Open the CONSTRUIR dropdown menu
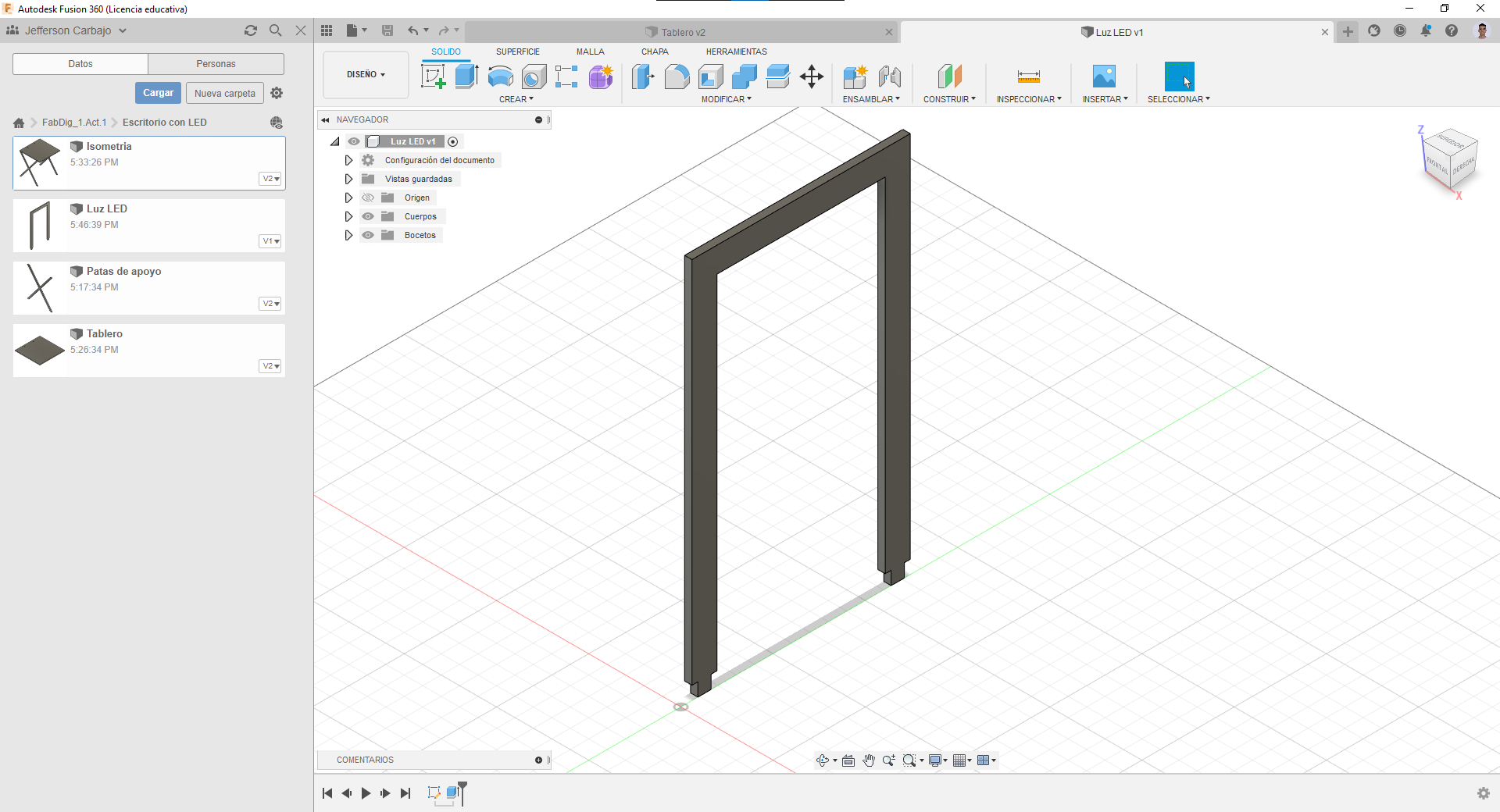1500x812 pixels. 949,99
